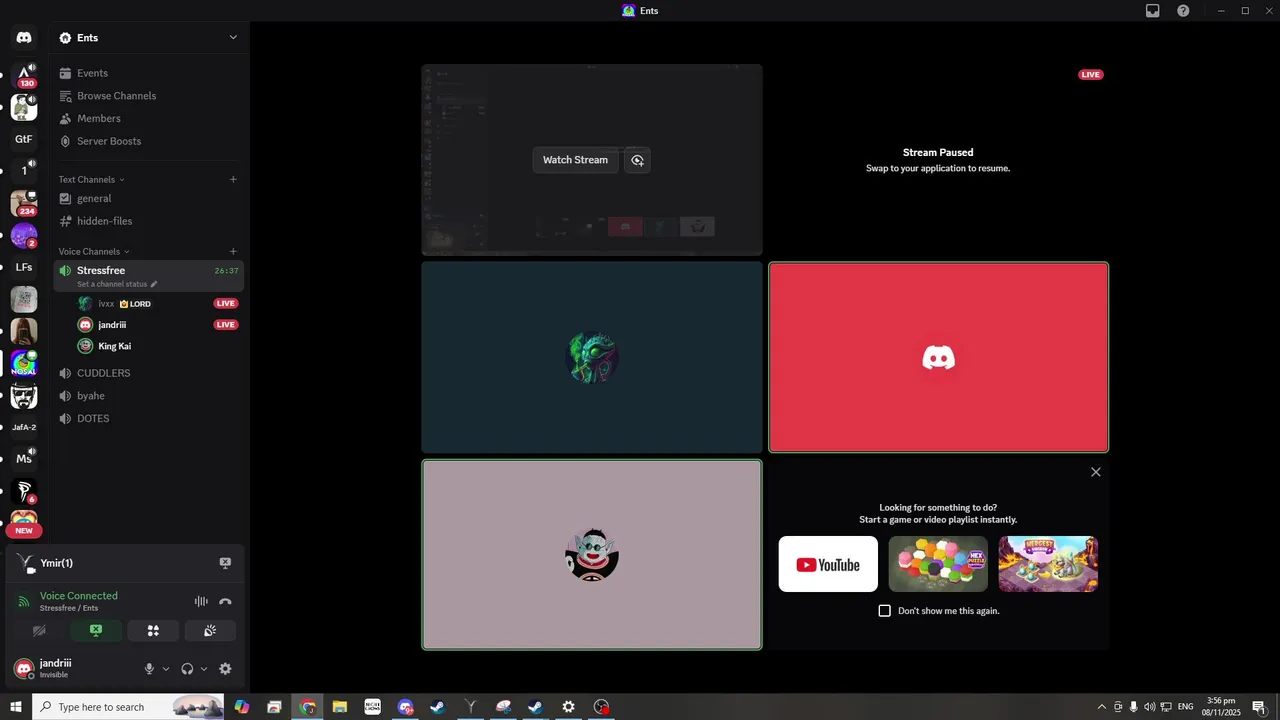Open the JafA-2 server in sidebar

pos(24,427)
